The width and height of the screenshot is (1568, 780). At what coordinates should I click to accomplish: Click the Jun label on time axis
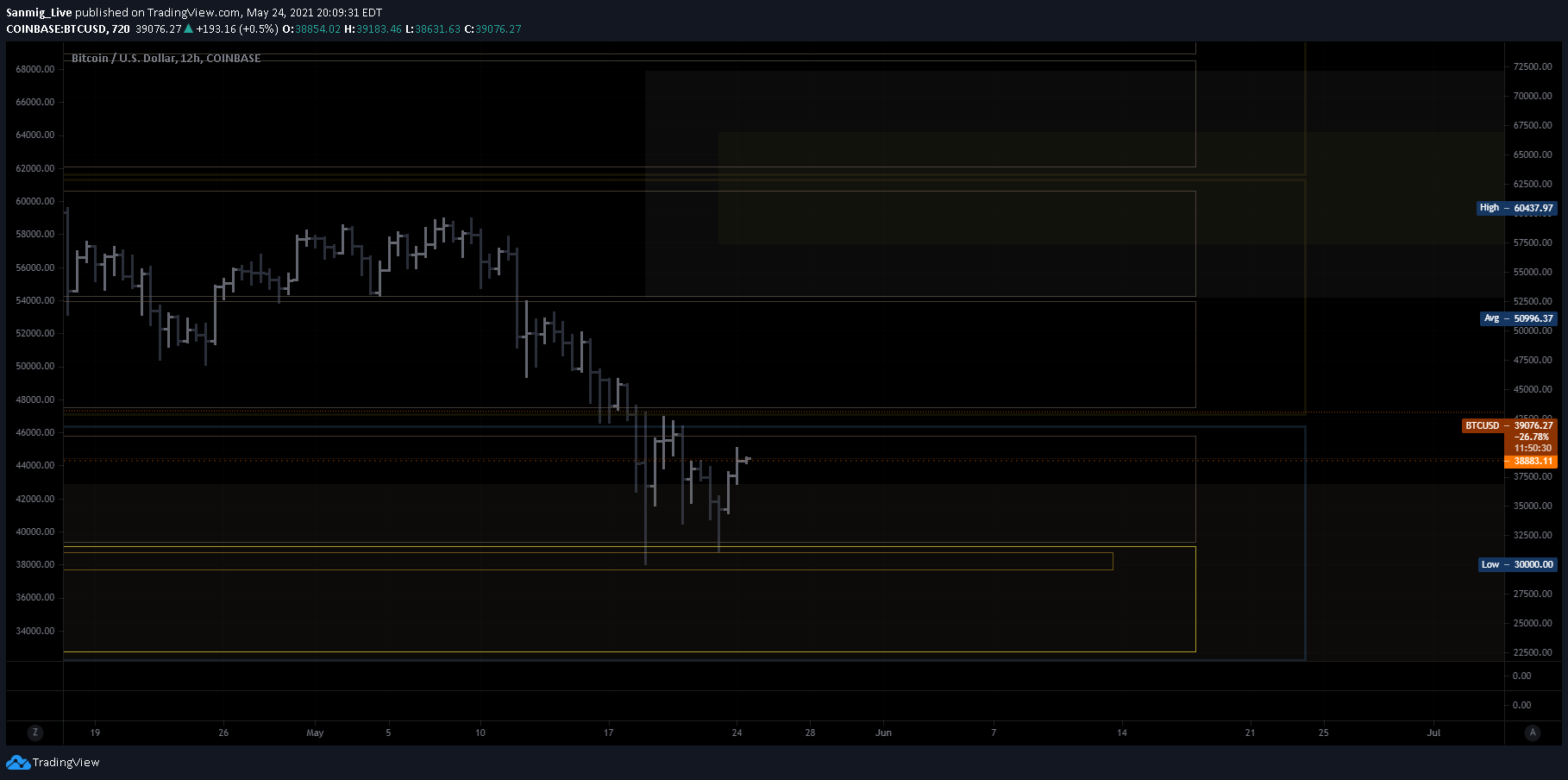(x=883, y=733)
